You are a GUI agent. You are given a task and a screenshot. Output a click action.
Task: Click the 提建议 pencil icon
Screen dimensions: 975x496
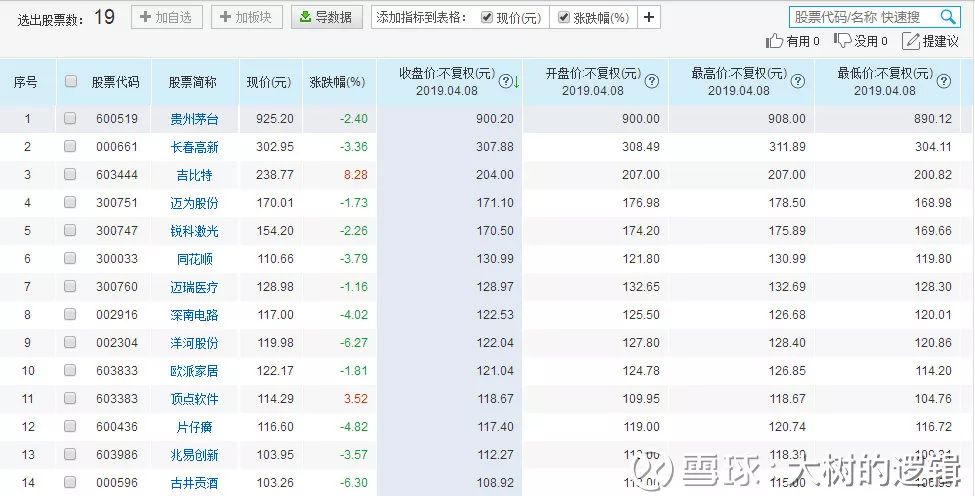pos(910,41)
